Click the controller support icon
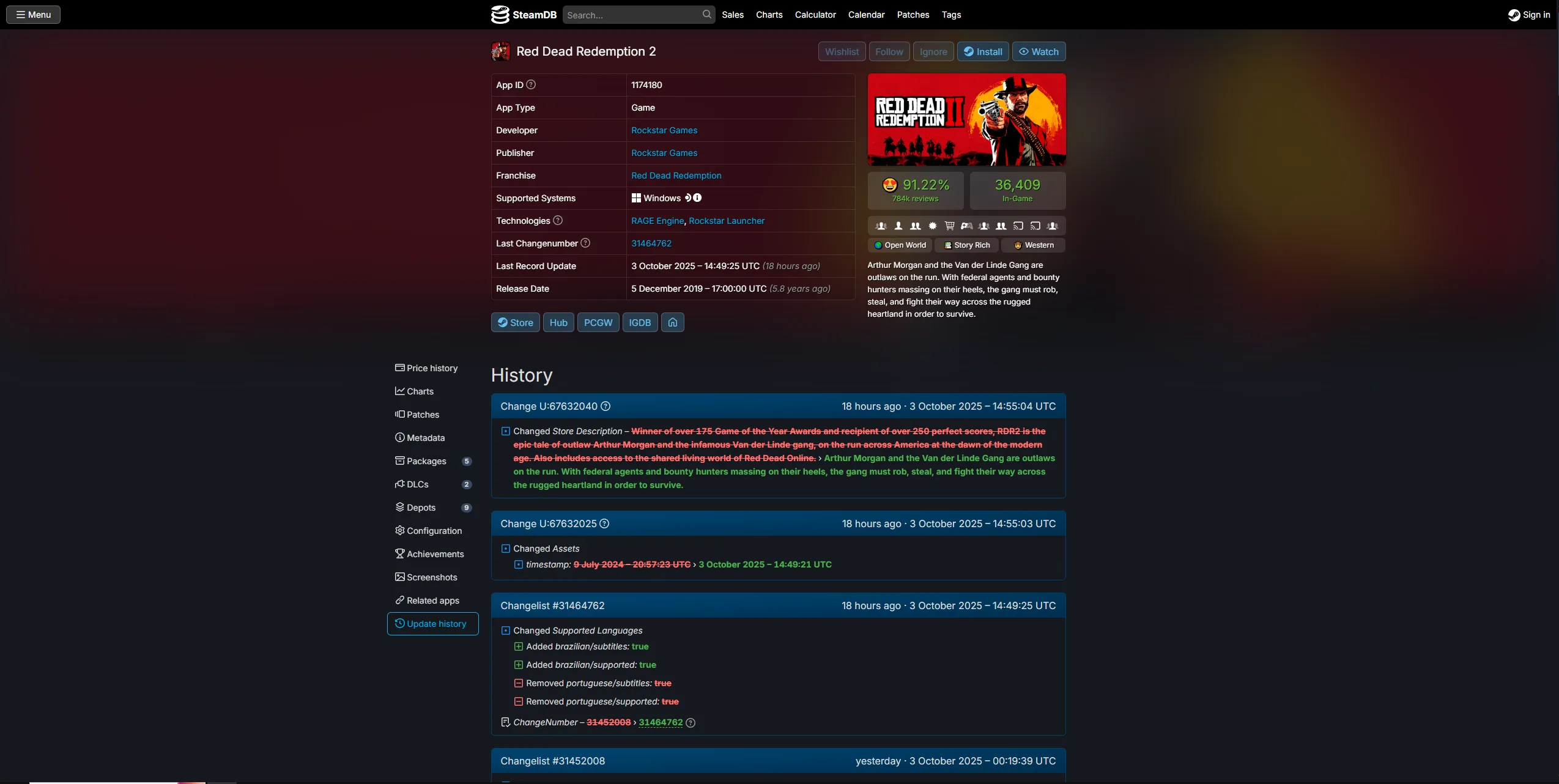This screenshot has height=784, width=1559. 967,226
